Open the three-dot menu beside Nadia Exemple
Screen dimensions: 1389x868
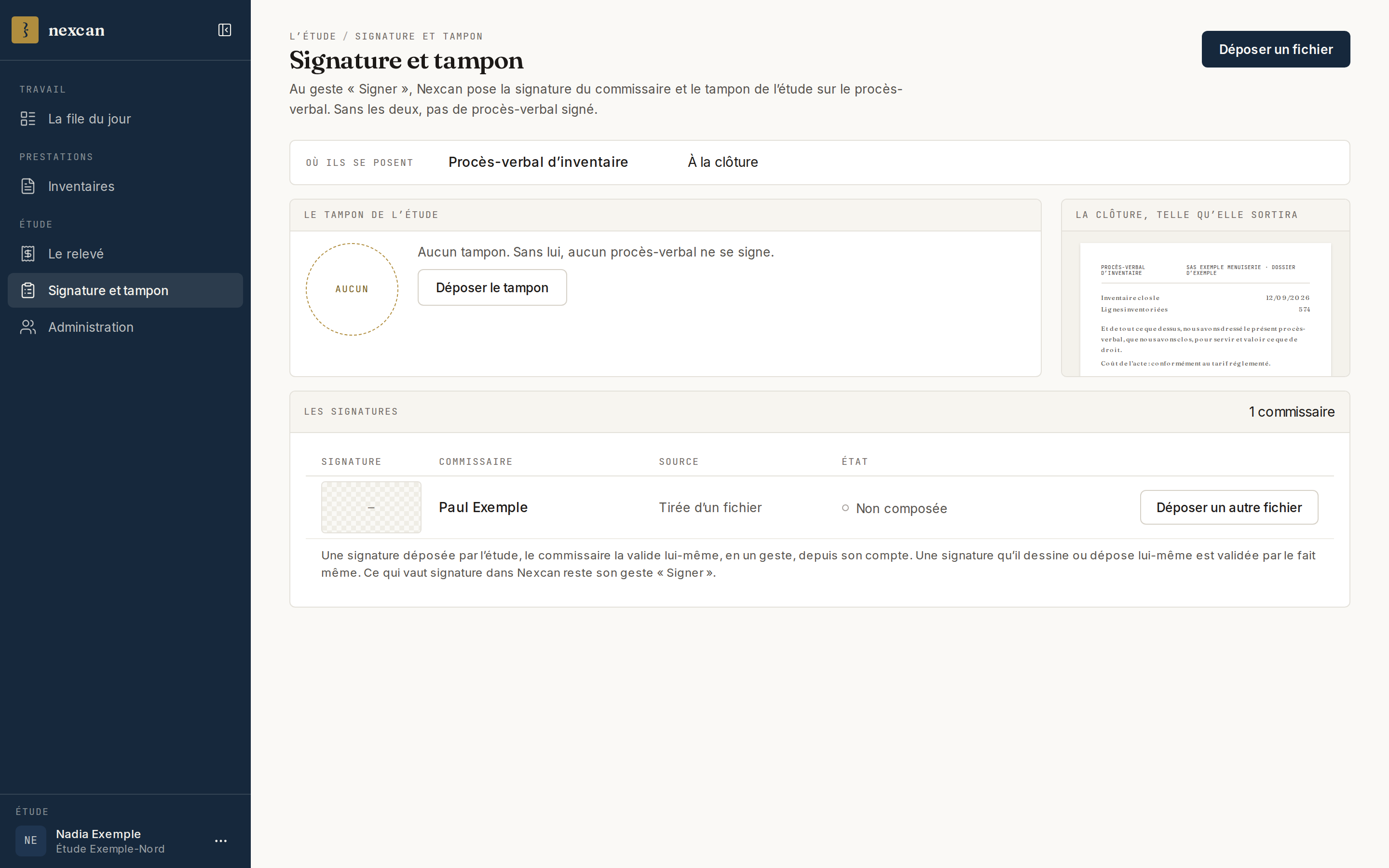221,841
